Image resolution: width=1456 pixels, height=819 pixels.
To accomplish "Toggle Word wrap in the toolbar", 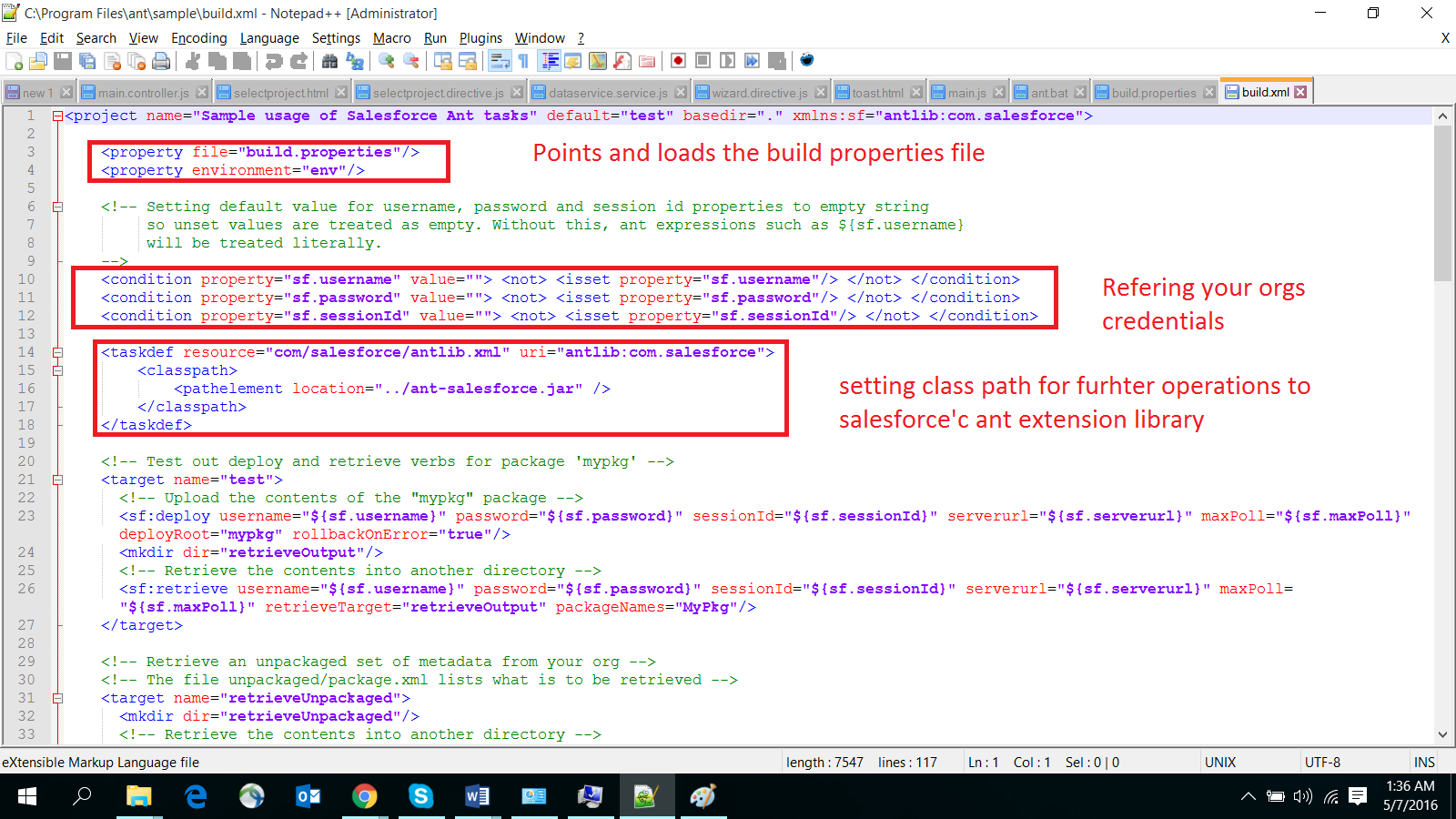I will (500, 61).
